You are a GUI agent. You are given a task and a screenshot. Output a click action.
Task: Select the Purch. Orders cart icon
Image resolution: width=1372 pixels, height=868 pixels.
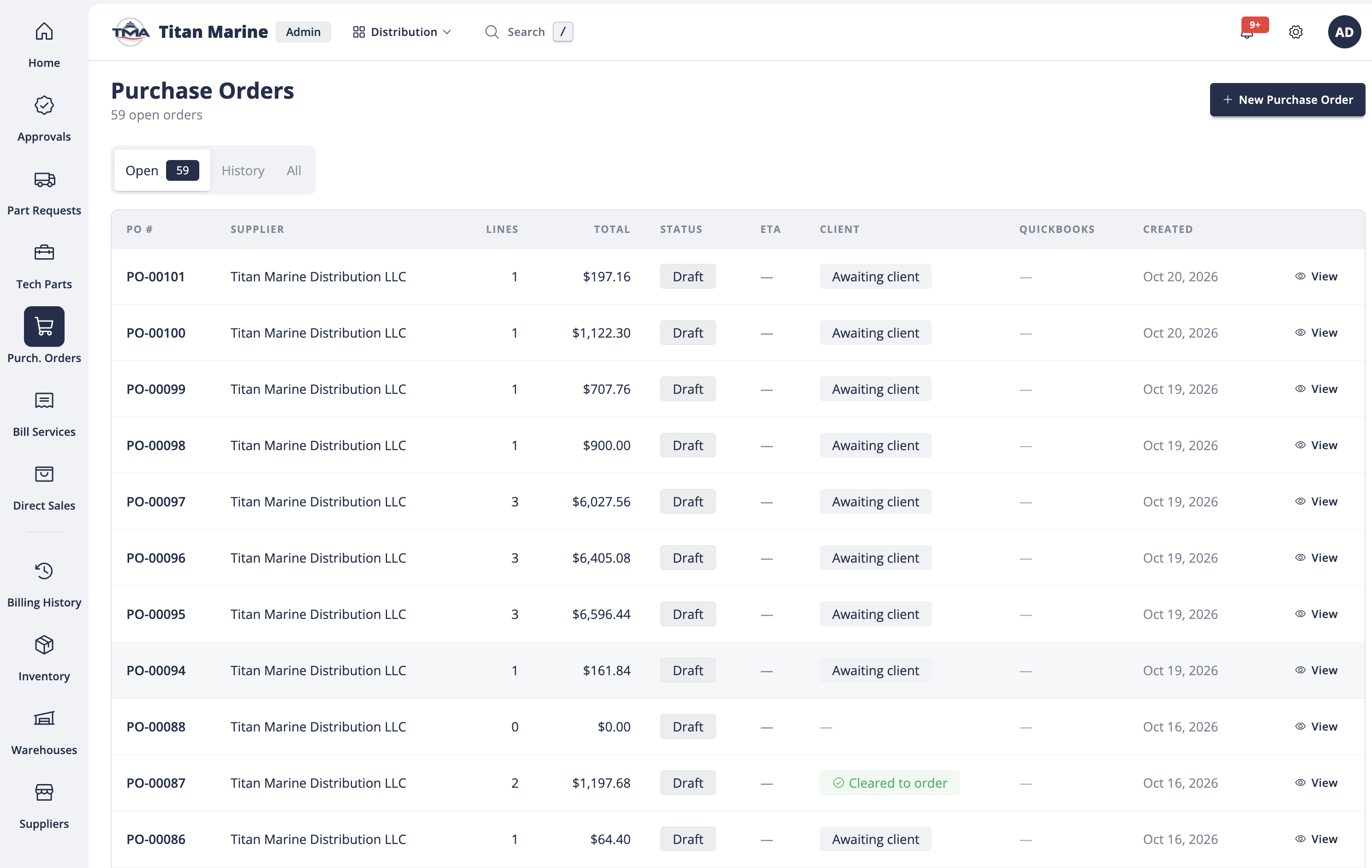click(44, 327)
